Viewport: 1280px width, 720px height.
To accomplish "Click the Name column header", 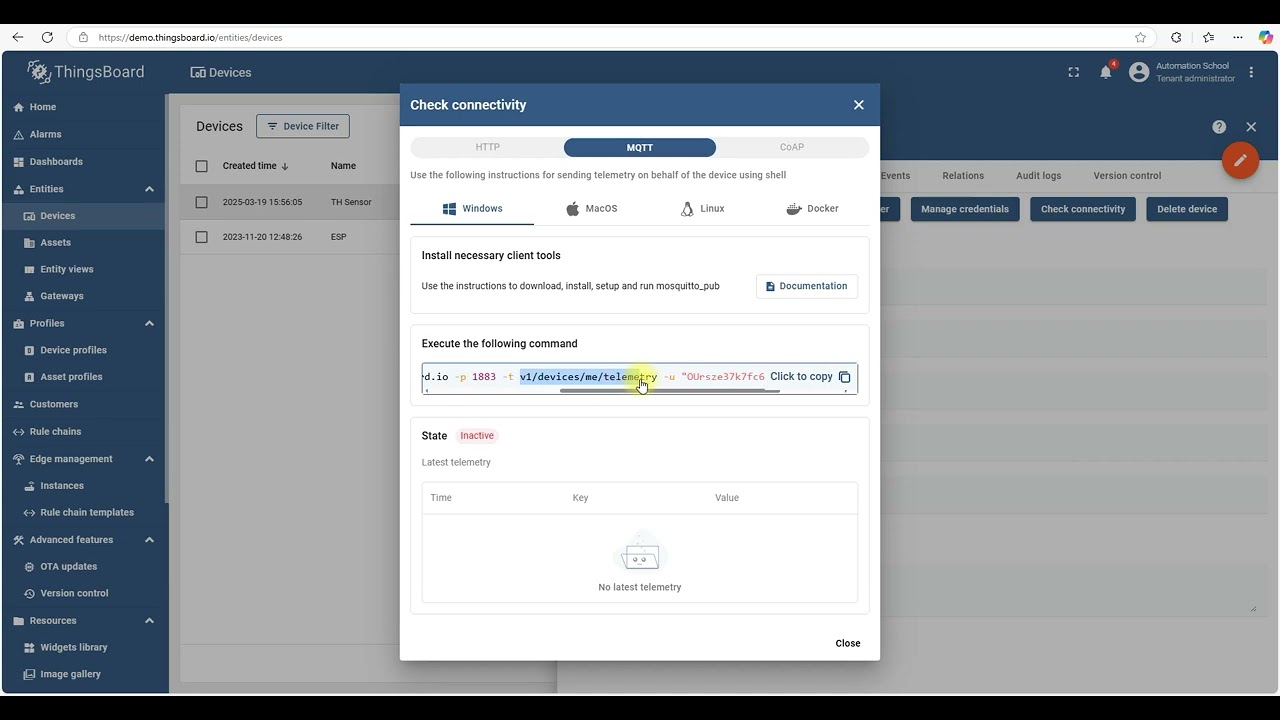I will click(x=343, y=166).
